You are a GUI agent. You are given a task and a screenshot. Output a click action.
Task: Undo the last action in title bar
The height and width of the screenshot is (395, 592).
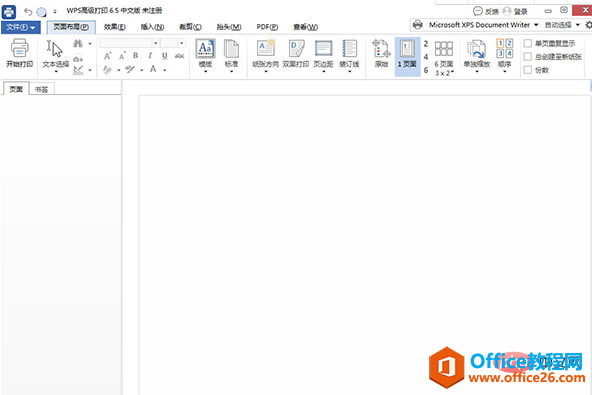click(28, 11)
